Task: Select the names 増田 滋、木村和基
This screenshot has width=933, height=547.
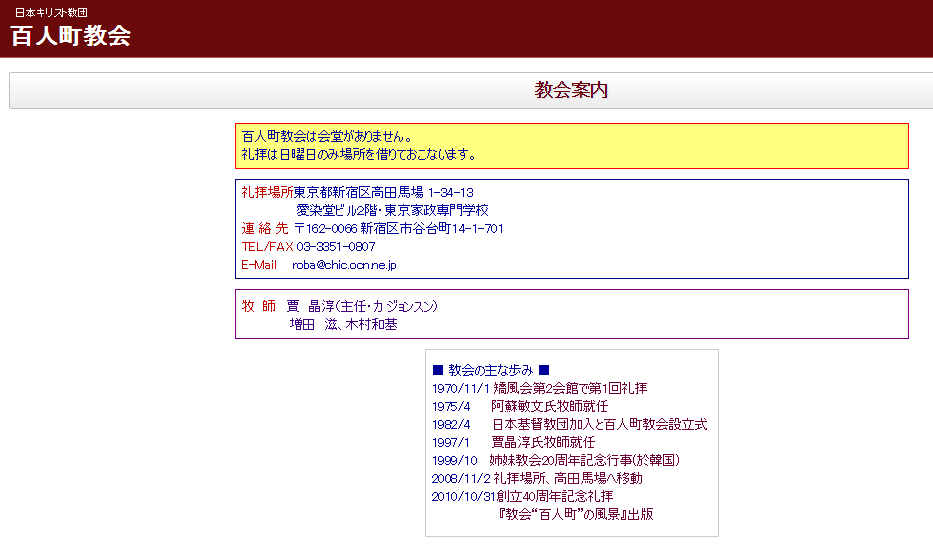Action: pos(343,324)
